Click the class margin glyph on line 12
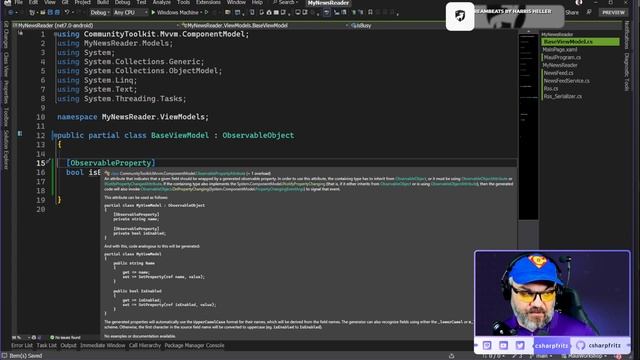Viewport: 640px width, 360px height. coord(20,133)
